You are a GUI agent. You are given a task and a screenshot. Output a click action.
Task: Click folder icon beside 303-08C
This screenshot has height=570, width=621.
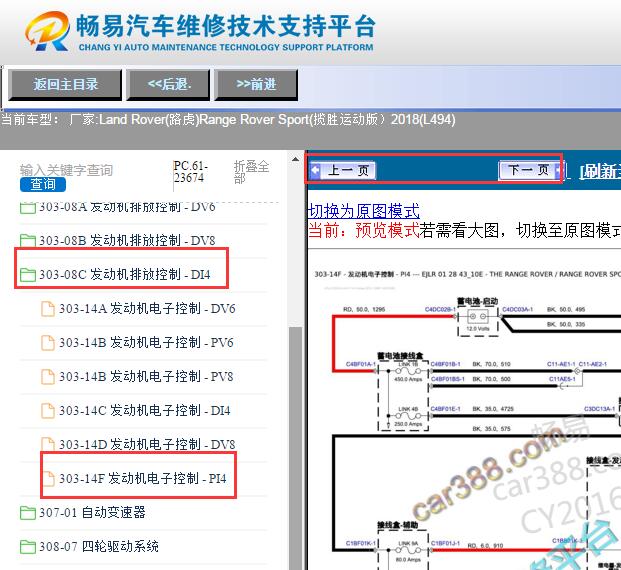[x=28, y=274]
